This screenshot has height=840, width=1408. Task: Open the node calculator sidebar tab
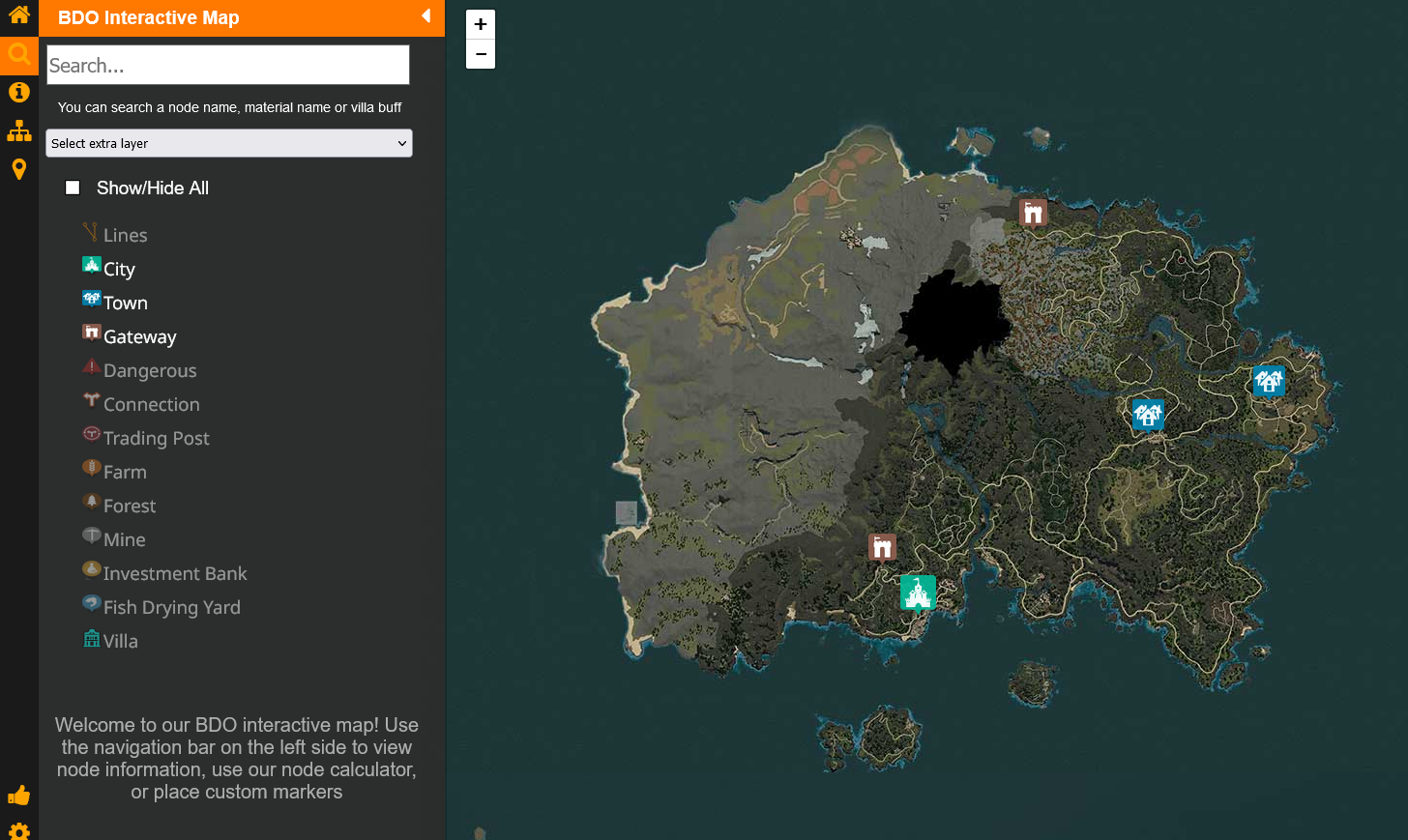click(19, 130)
